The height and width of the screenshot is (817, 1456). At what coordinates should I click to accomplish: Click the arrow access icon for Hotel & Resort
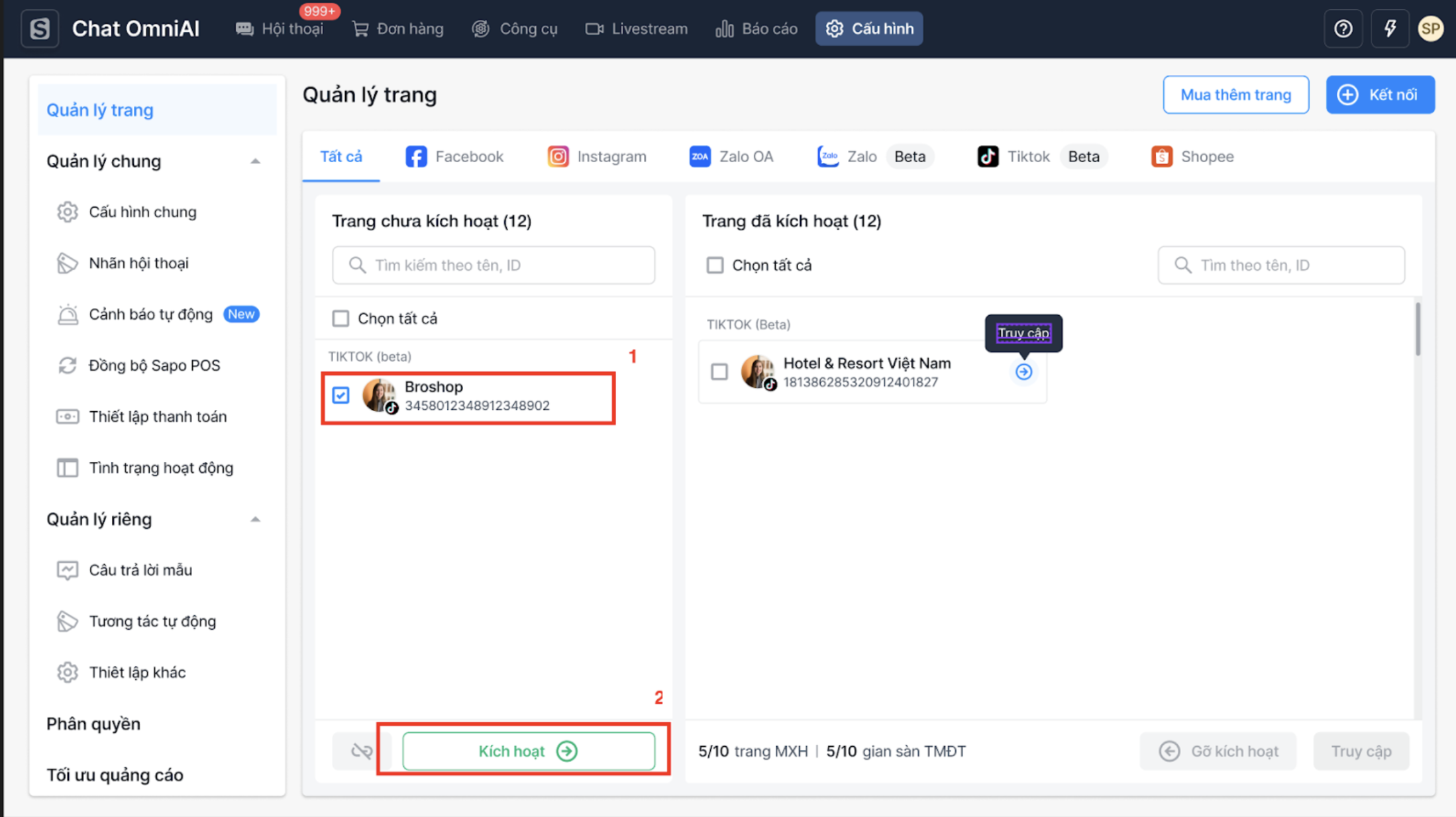tap(1023, 371)
